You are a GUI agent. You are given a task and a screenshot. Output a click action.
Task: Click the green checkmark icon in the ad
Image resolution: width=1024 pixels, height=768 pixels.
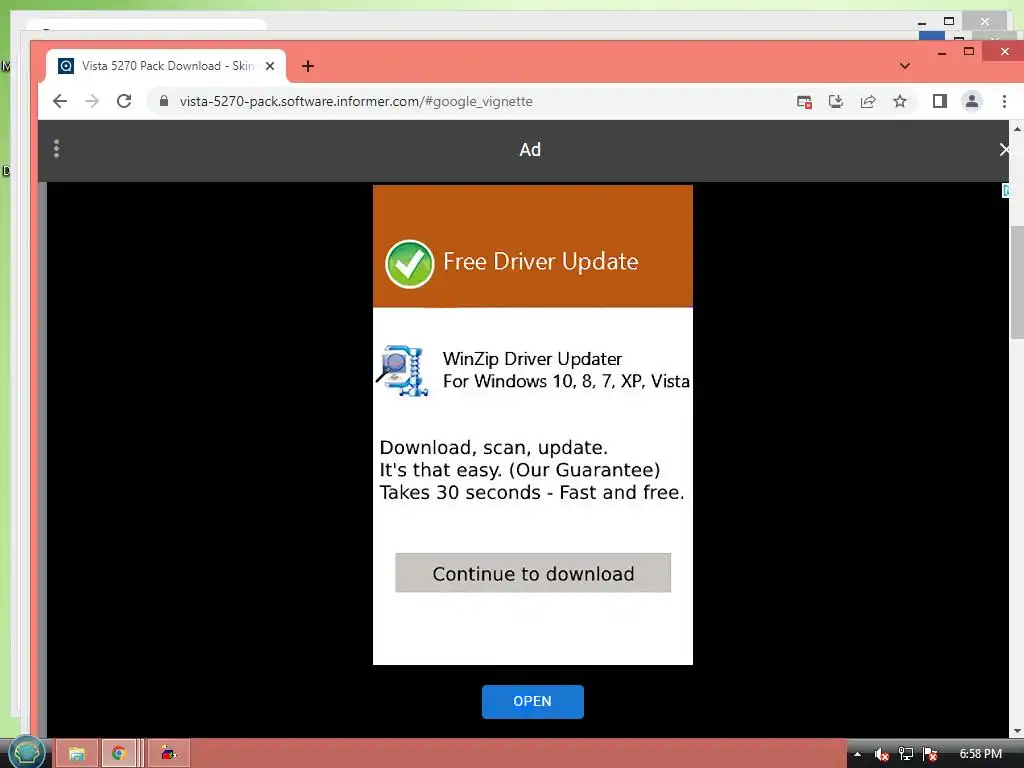(409, 264)
